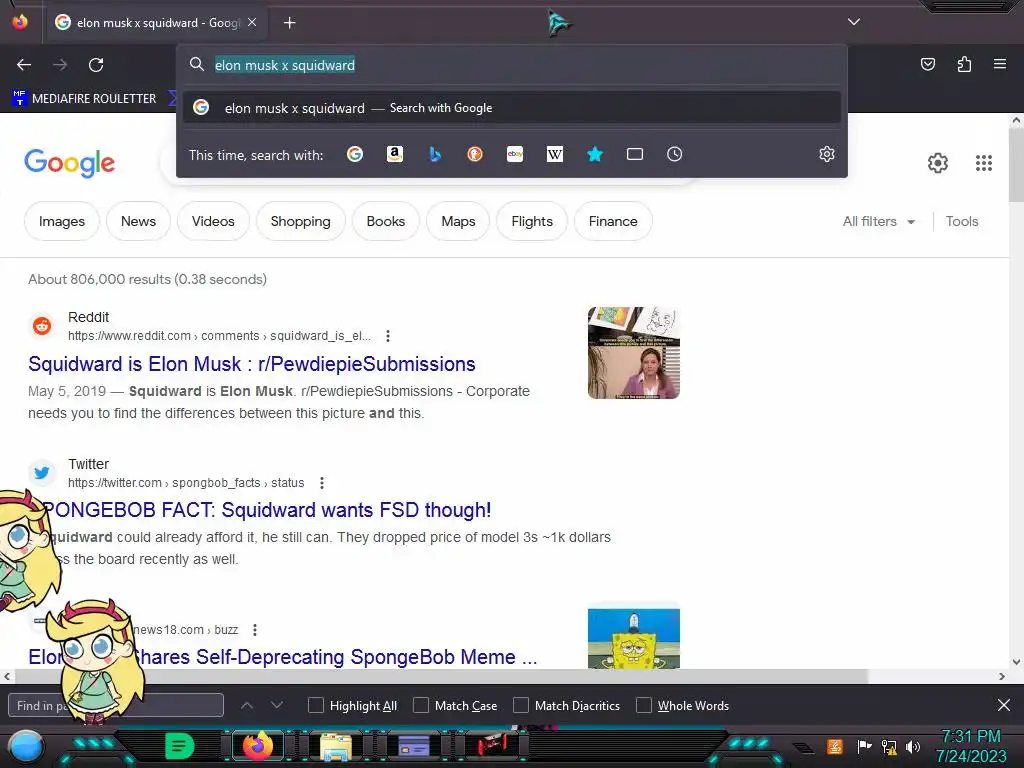Open options for news18.com result

pos(255,630)
